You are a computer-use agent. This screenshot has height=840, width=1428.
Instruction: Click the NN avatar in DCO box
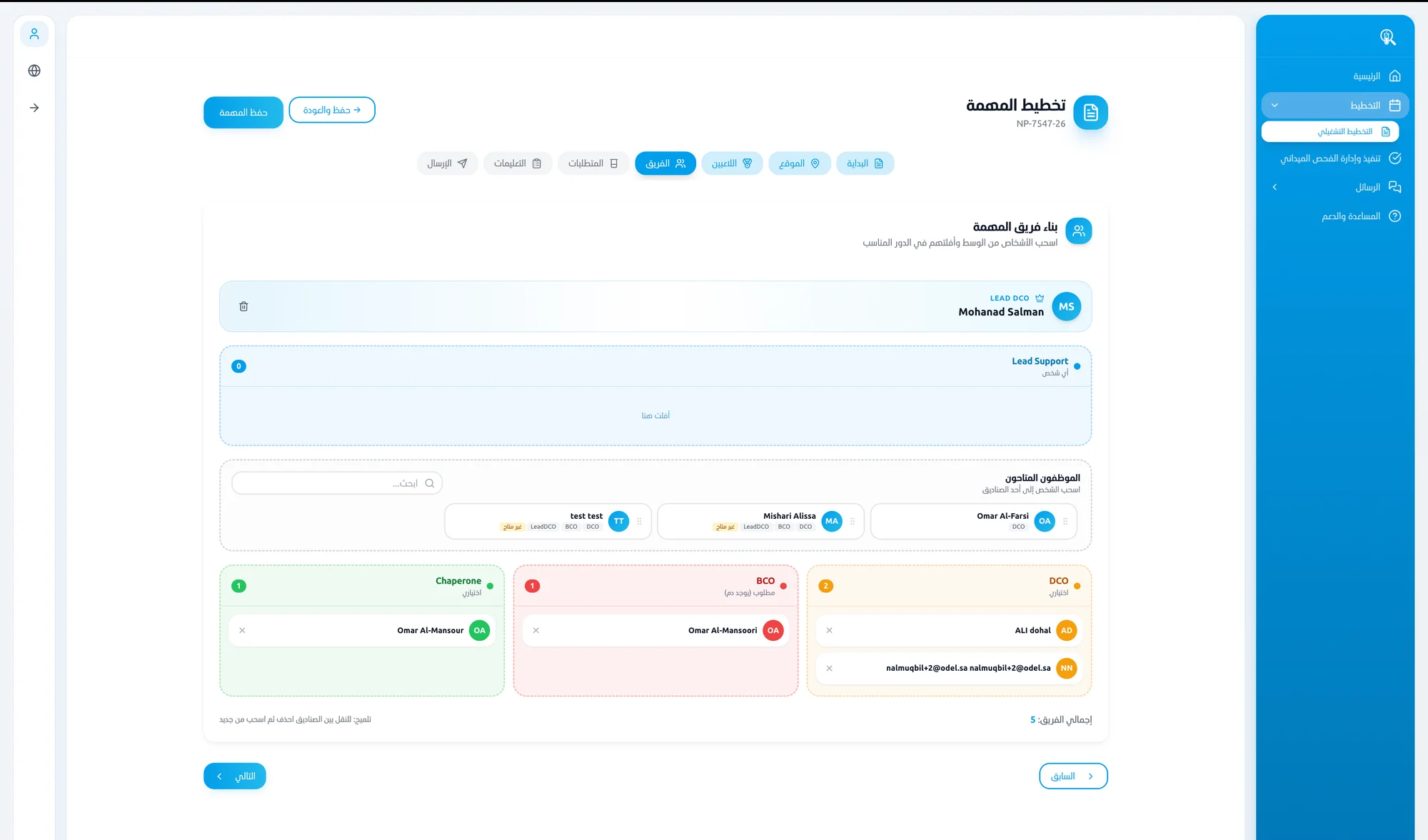[x=1066, y=668]
